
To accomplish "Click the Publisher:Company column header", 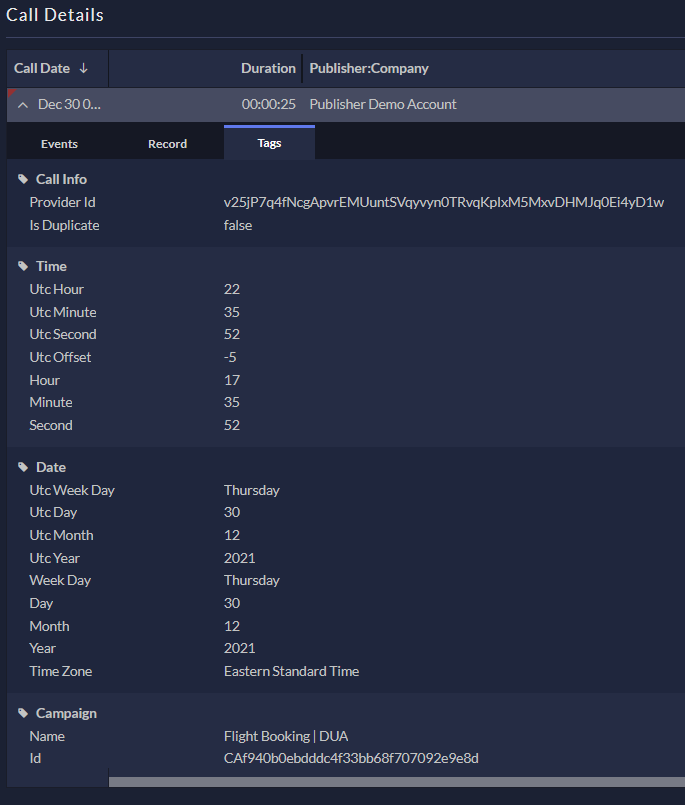I will coord(369,68).
